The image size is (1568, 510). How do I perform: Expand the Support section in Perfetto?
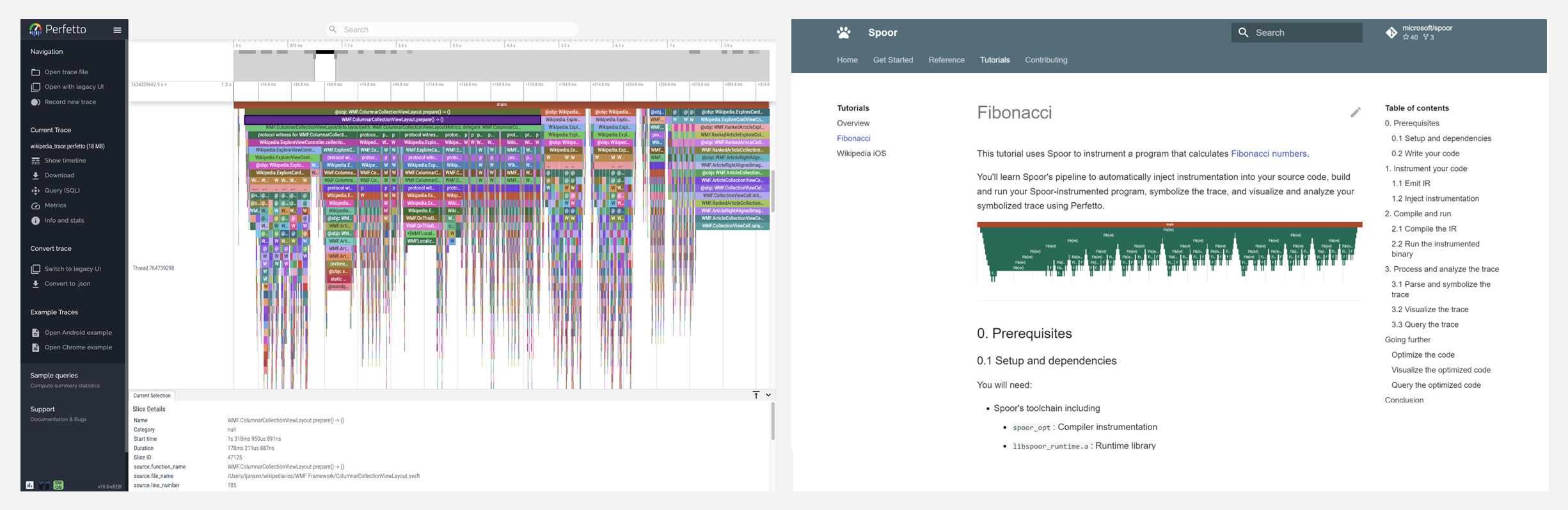[x=42, y=410]
